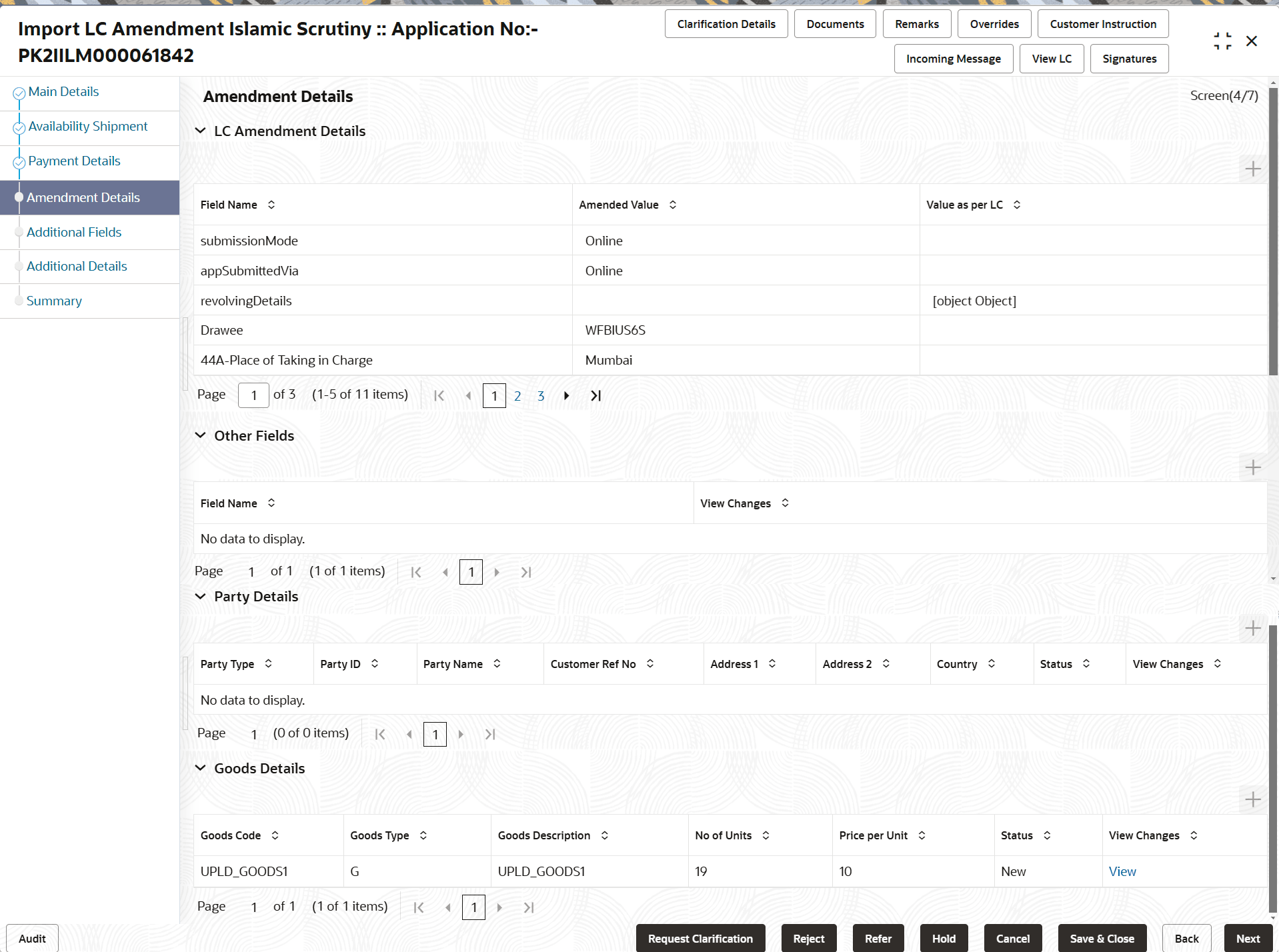Go to first page in Goods Details pagination

pos(419,907)
